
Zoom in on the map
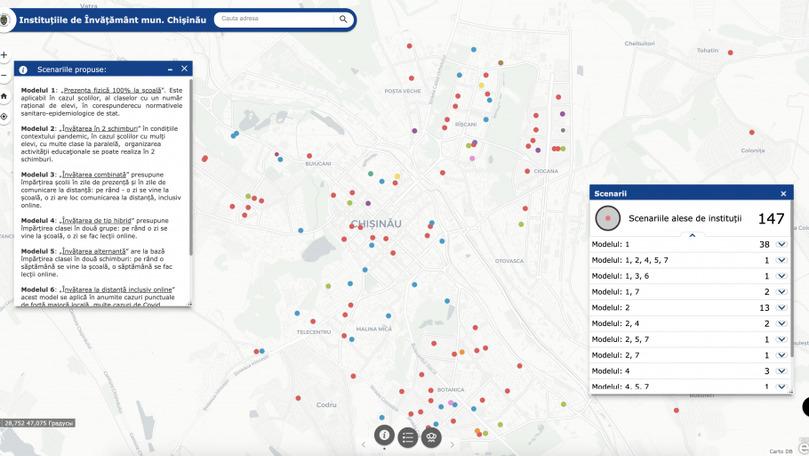click(x=4, y=55)
